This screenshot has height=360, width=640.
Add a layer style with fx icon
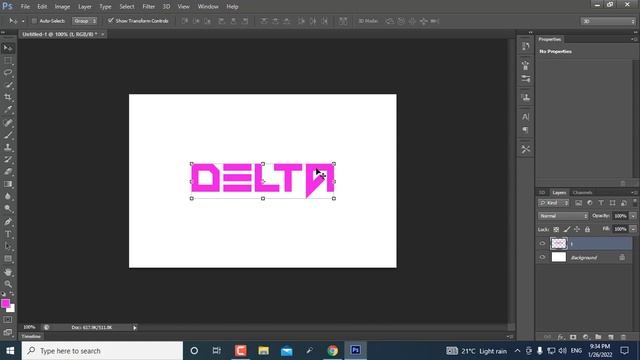coord(561,337)
